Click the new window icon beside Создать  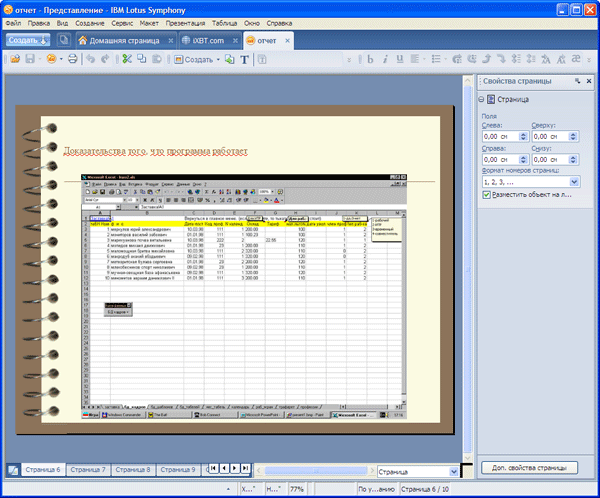pyautogui.click(x=64, y=40)
